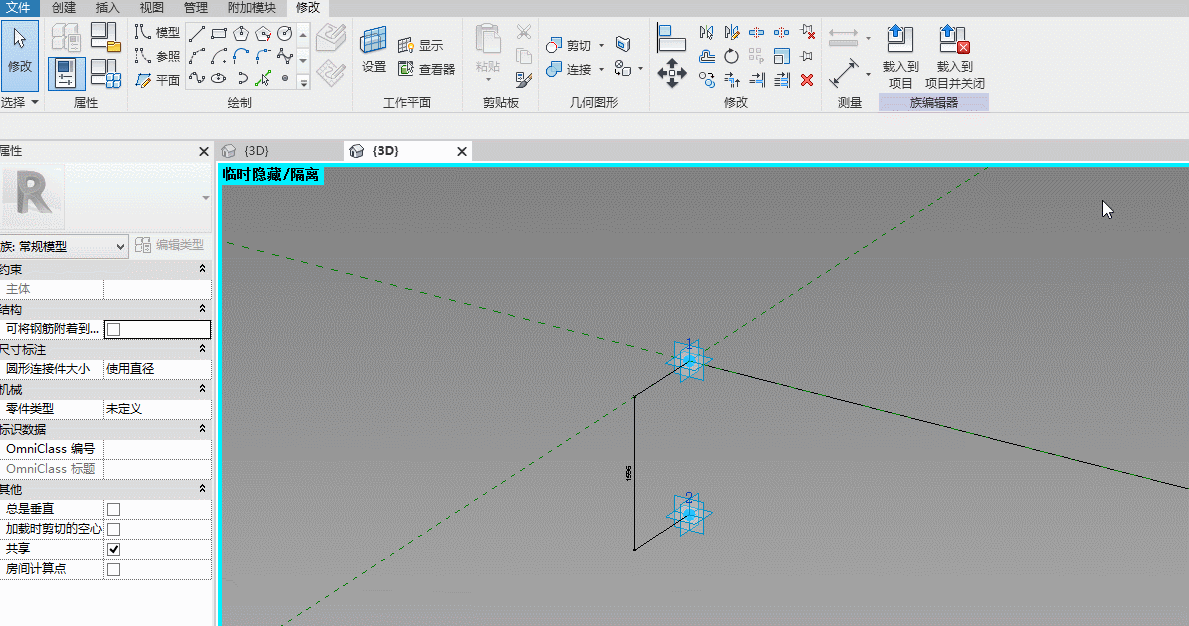The image size is (1189, 626).
Task: Click Load into Project (载入到项目)
Action: pyautogui.click(x=900, y=57)
